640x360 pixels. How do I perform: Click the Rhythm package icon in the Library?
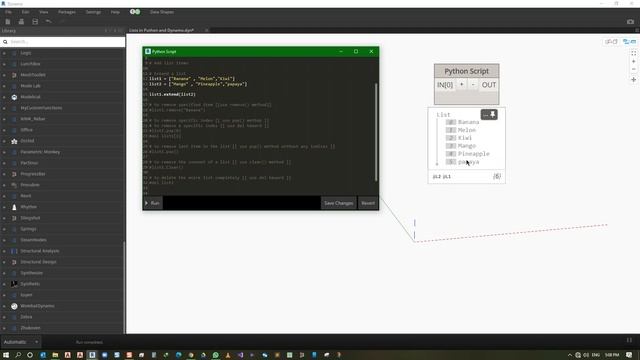pos(14,207)
